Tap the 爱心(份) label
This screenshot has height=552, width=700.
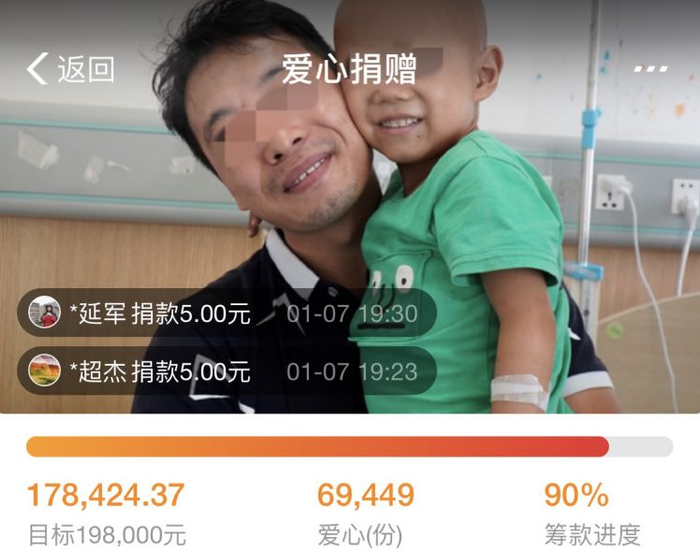click(x=360, y=535)
